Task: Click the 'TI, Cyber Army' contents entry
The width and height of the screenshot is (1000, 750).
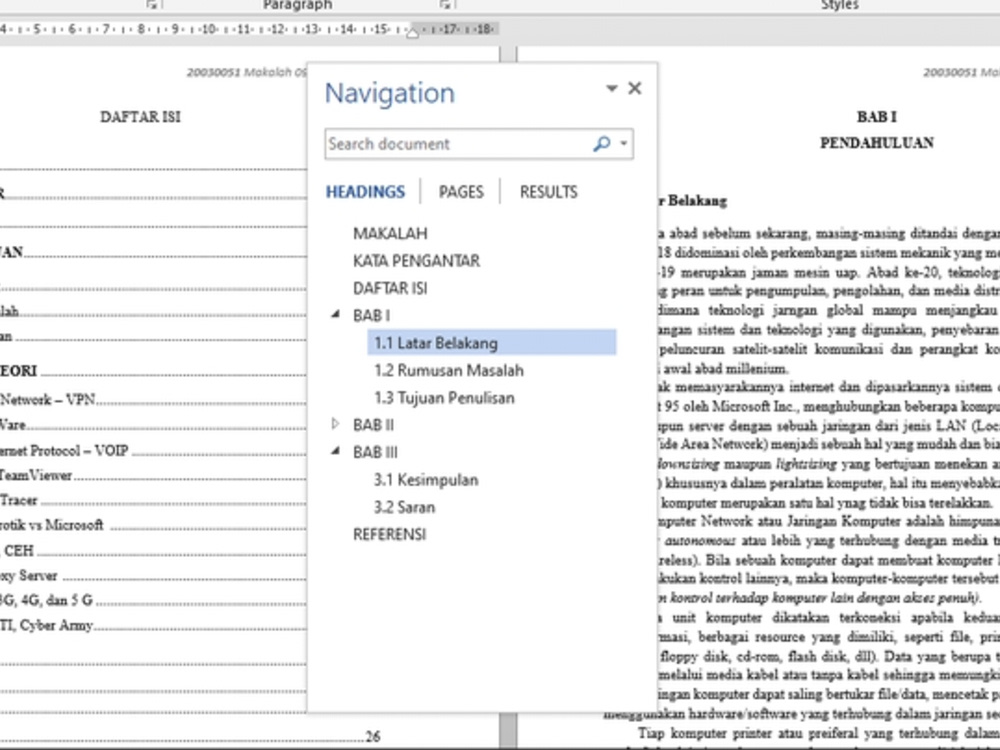Action: [x=47, y=626]
